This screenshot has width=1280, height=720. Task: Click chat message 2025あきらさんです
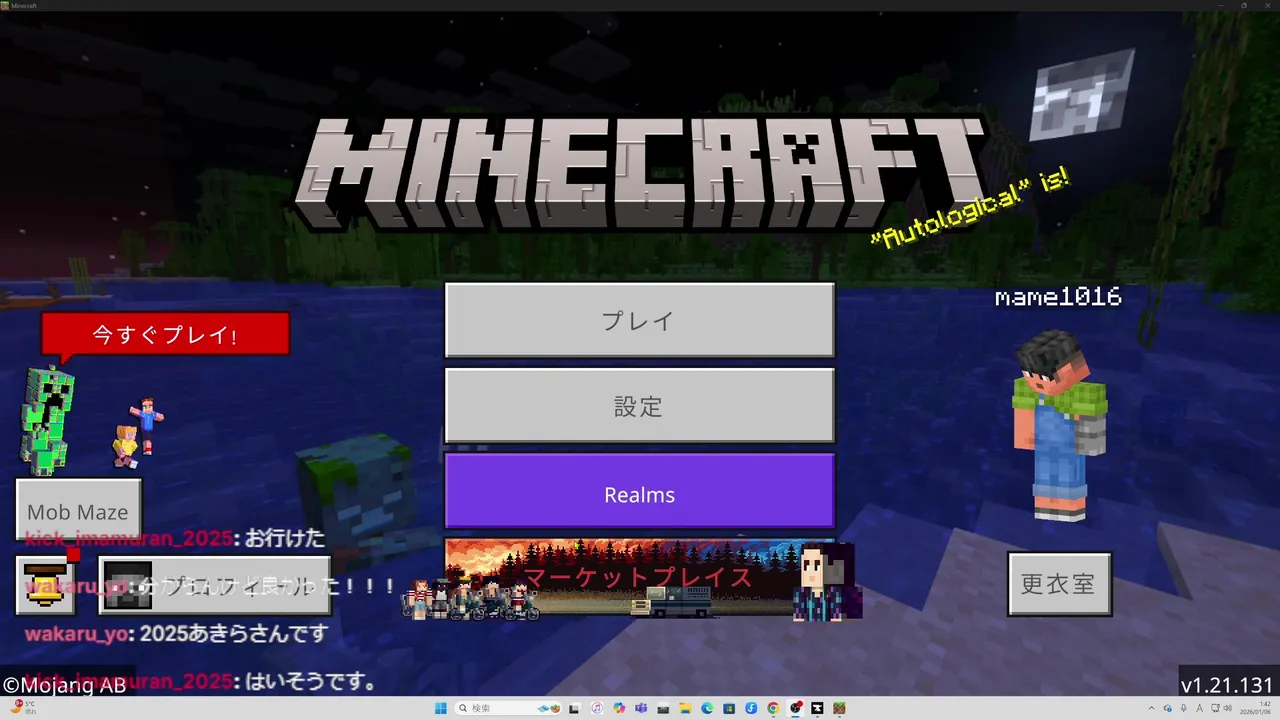235,634
